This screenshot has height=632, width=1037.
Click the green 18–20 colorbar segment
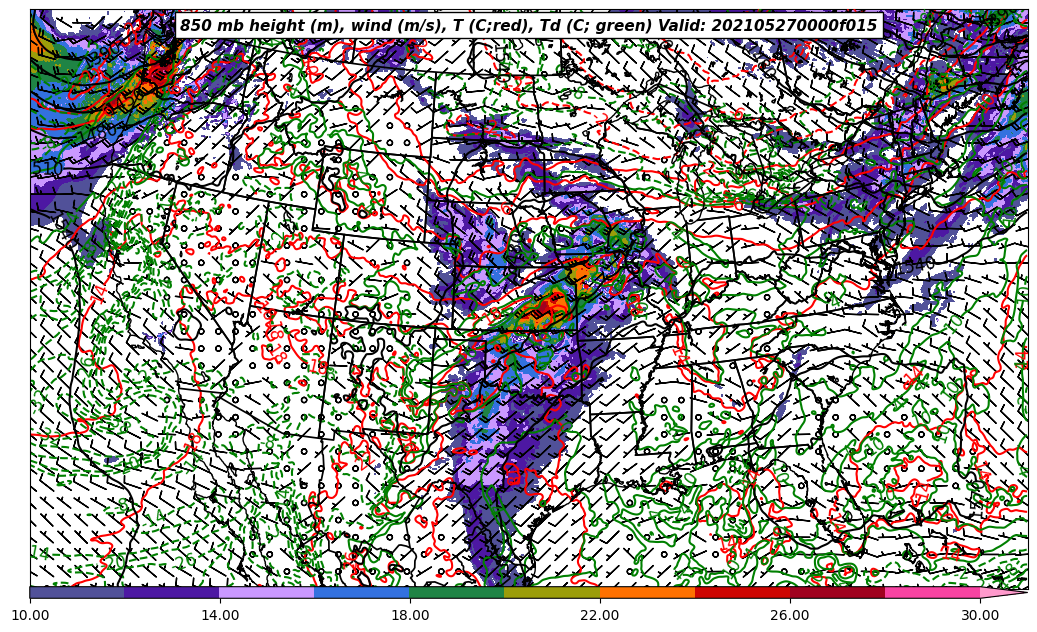click(457, 592)
